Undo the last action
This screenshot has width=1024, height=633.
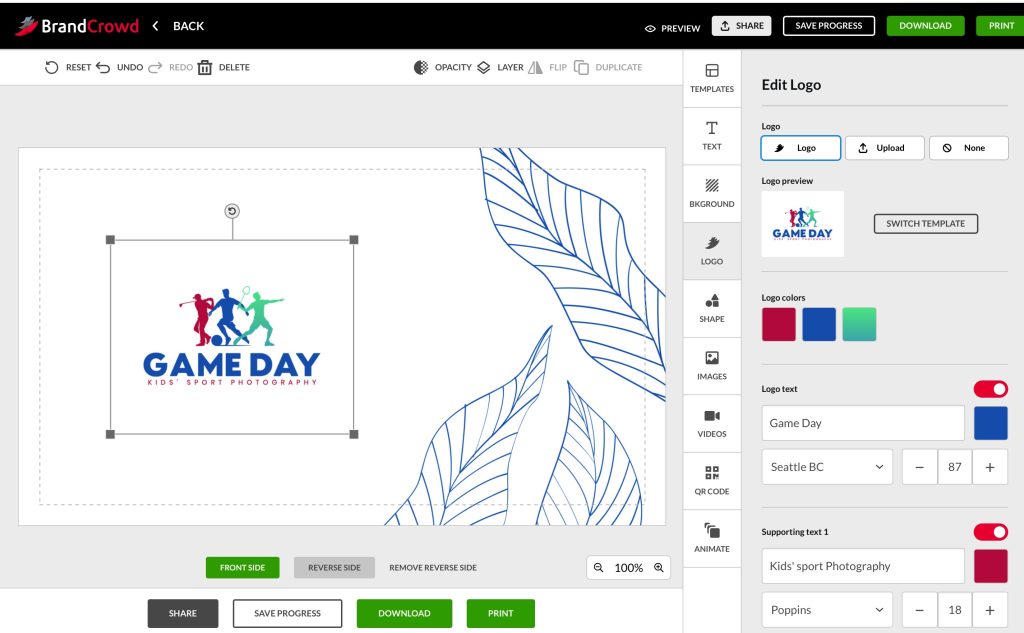120,67
